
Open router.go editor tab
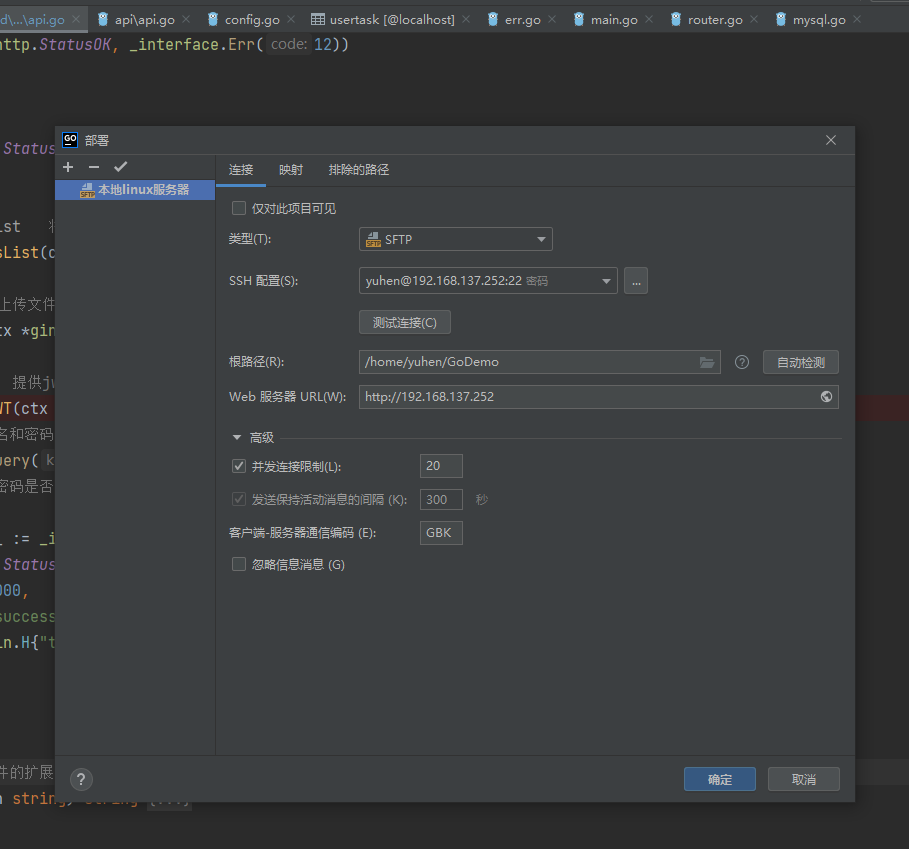(x=715, y=20)
